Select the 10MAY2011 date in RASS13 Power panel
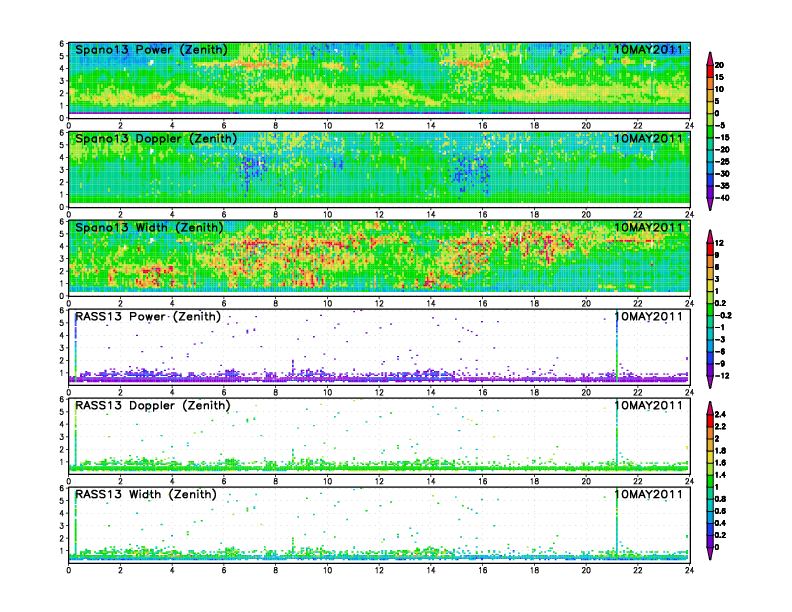Screen dimensions: 792x612 tap(648, 316)
